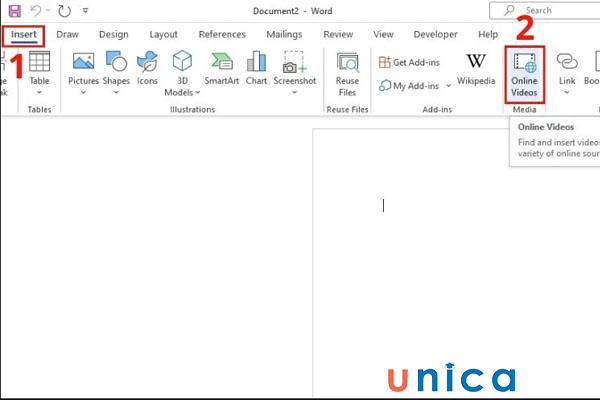This screenshot has height=400, width=600.
Task: Click the Wikipedia add-in icon
Action: pos(475,70)
